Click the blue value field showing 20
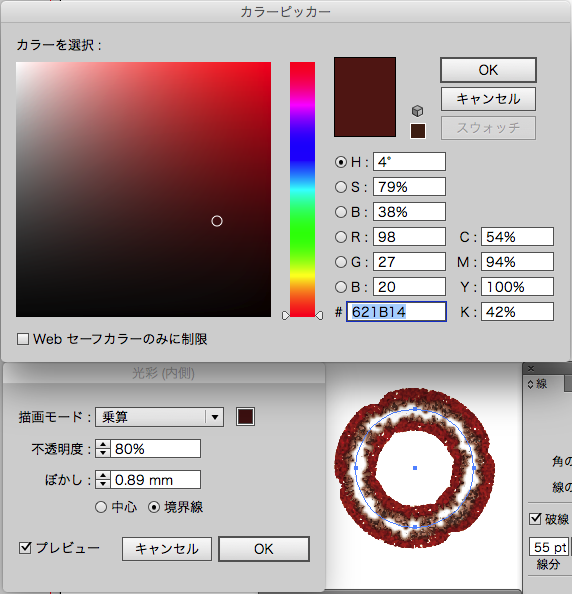 coord(409,287)
